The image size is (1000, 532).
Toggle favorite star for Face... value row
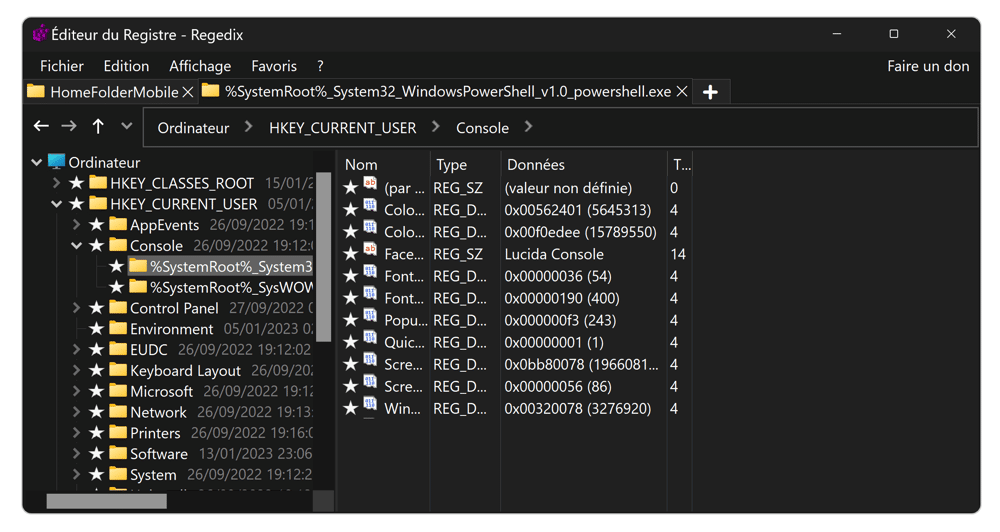pos(350,254)
